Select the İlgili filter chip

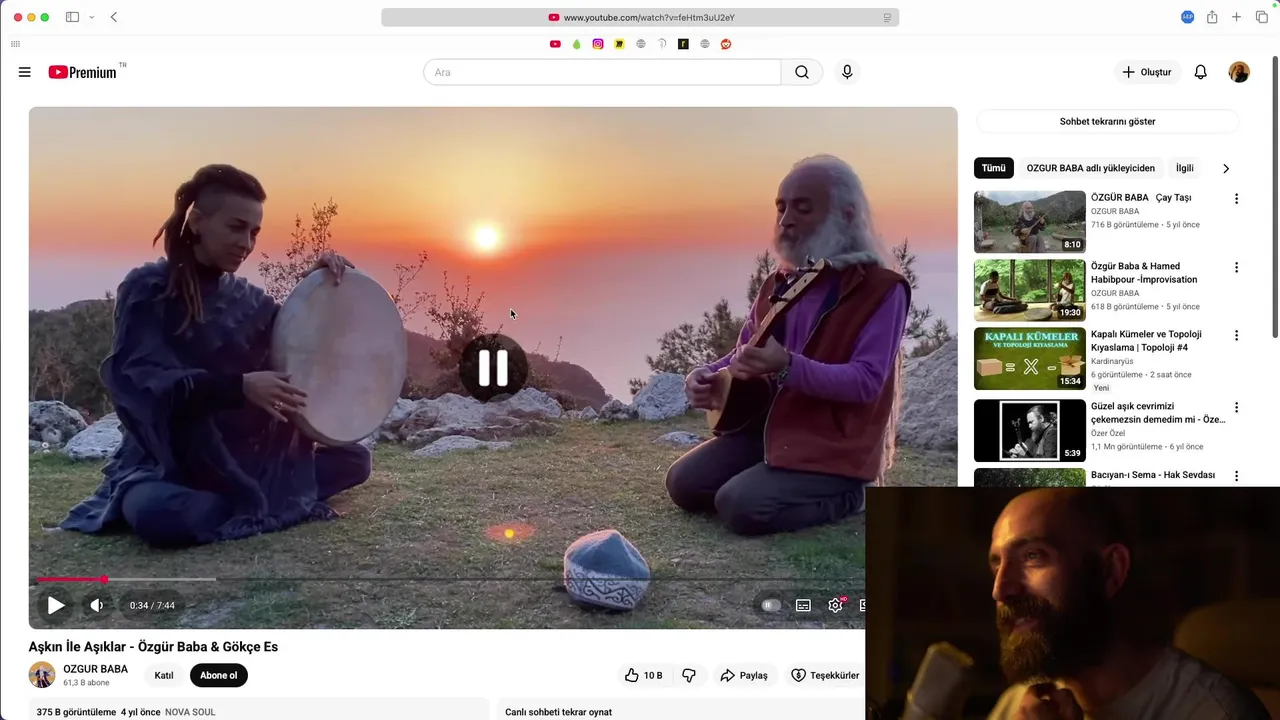pyautogui.click(x=1185, y=168)
